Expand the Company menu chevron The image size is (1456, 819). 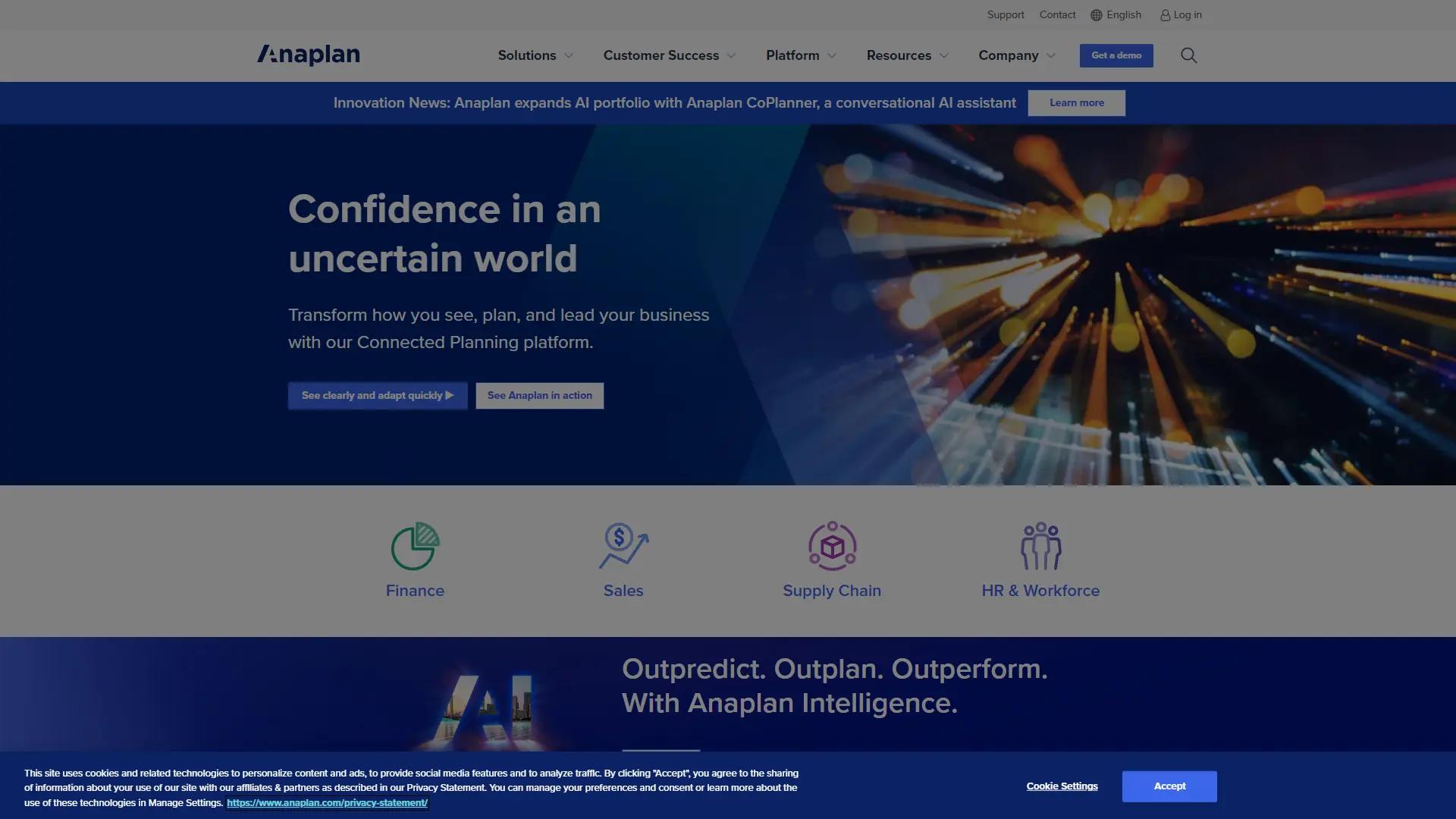[1052, 55]
